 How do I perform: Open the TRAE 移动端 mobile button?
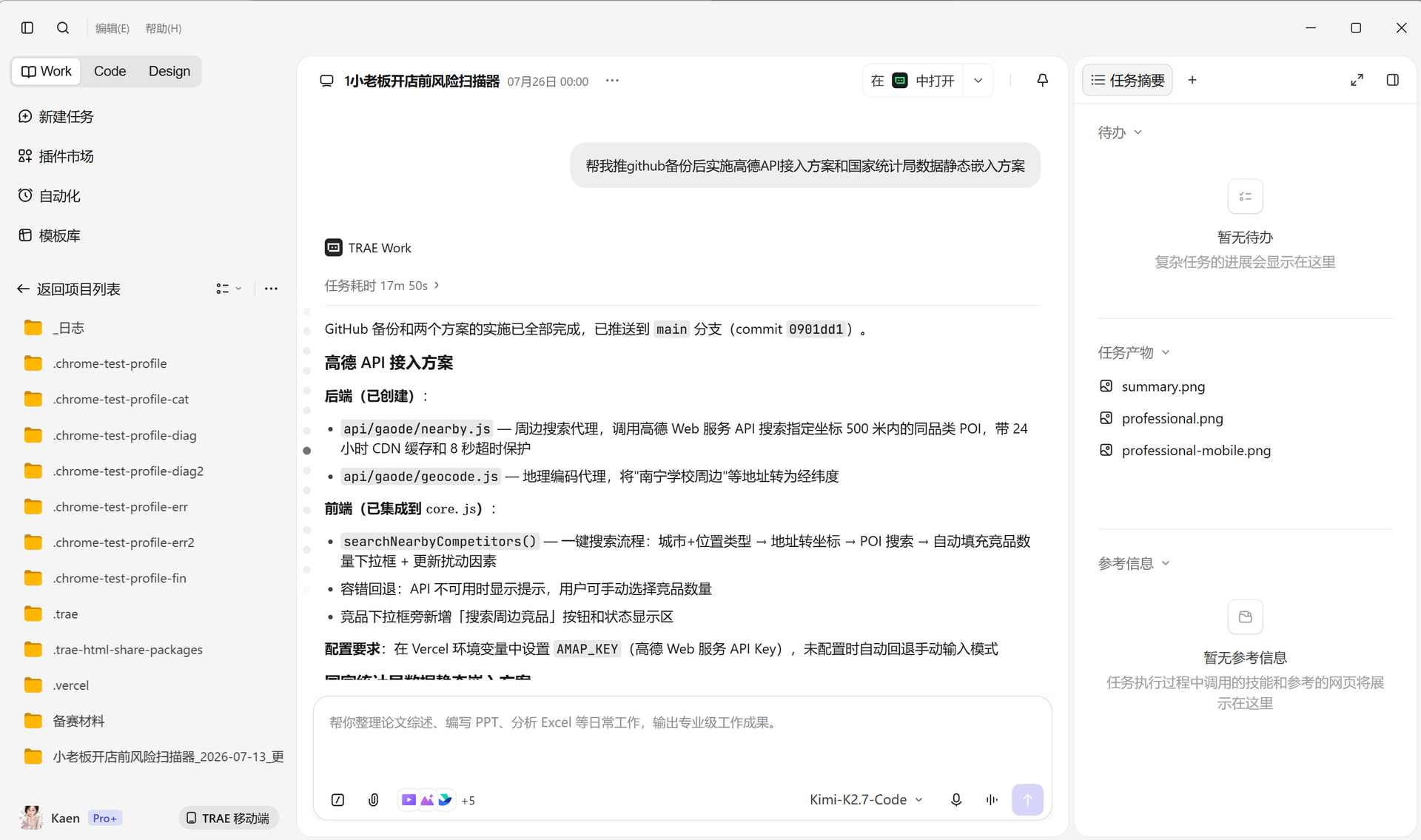click(228, 818)
